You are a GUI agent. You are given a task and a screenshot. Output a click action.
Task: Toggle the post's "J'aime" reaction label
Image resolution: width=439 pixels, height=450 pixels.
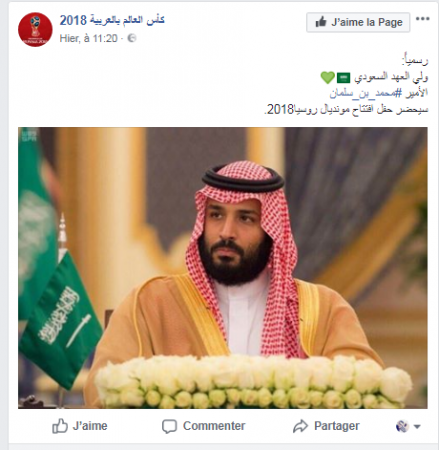click(90, 426)
